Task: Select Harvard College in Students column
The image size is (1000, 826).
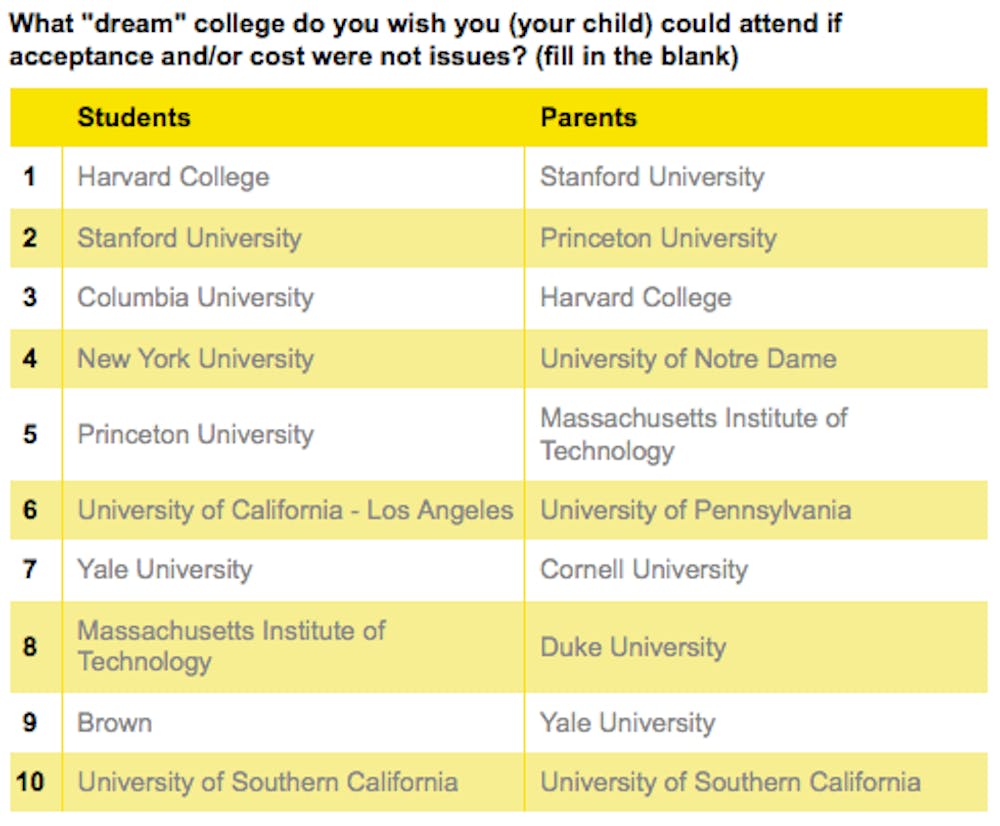Action: pyautogui.click(x=173, y=178)
